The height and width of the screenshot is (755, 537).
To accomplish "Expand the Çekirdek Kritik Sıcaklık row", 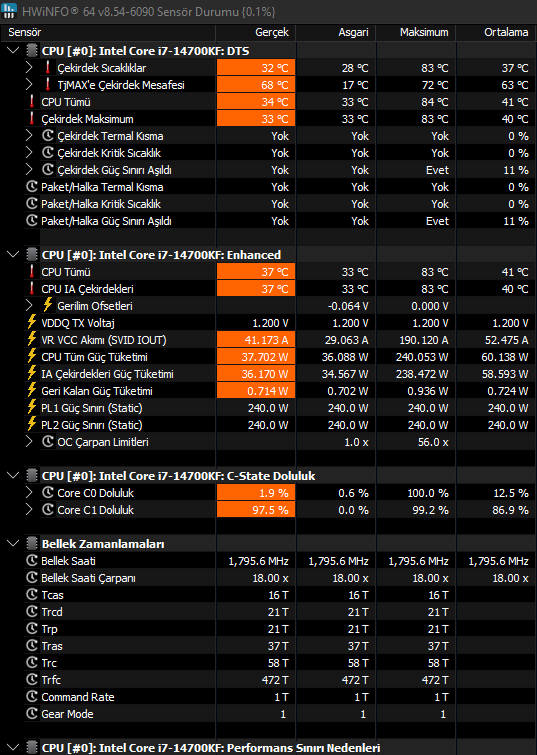I will point(29,153).
